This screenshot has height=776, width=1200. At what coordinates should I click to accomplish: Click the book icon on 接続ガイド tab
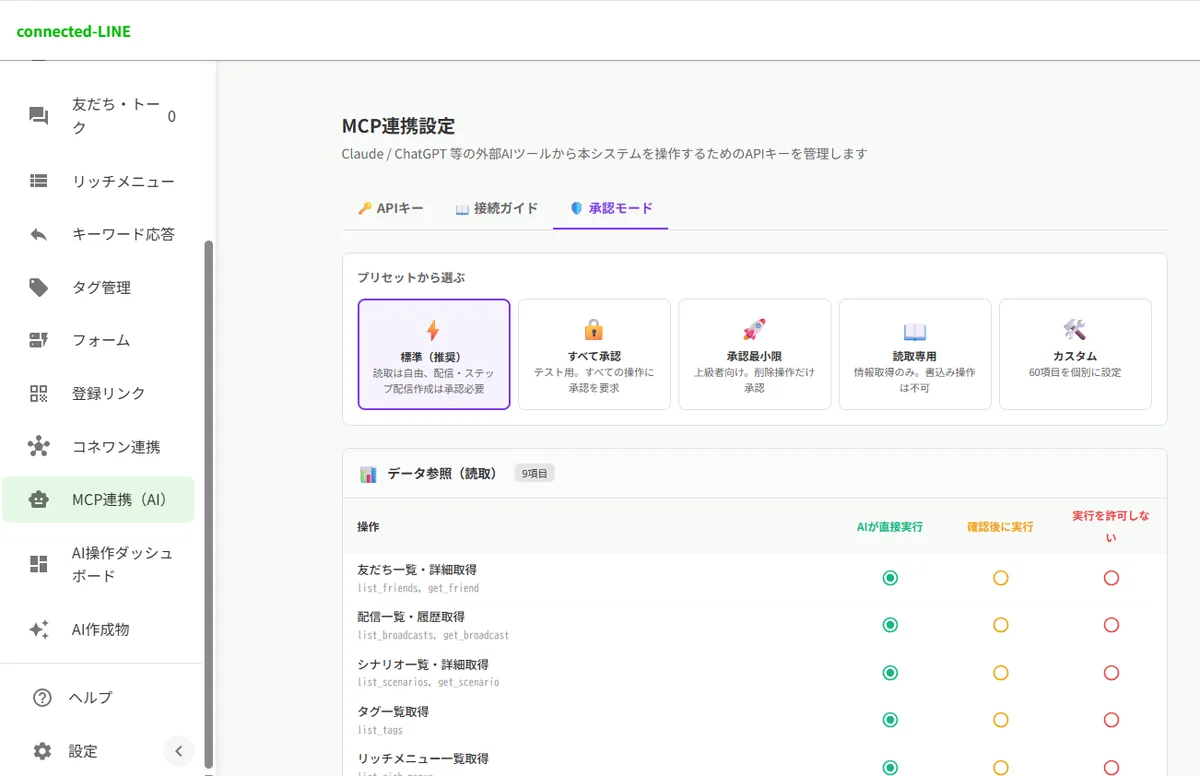pos(462,209)
